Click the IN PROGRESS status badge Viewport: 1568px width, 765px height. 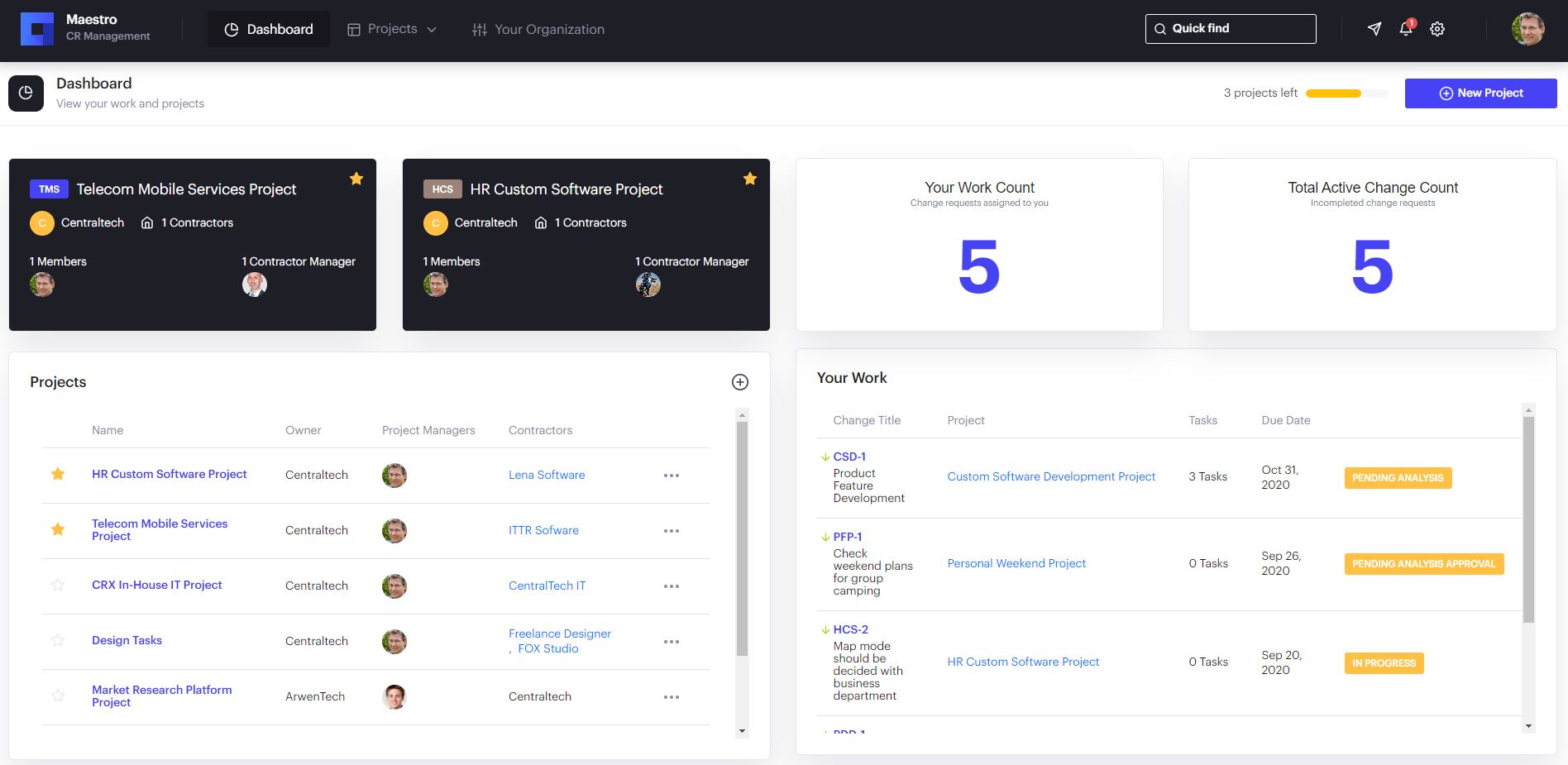[x=1384, y=663]
